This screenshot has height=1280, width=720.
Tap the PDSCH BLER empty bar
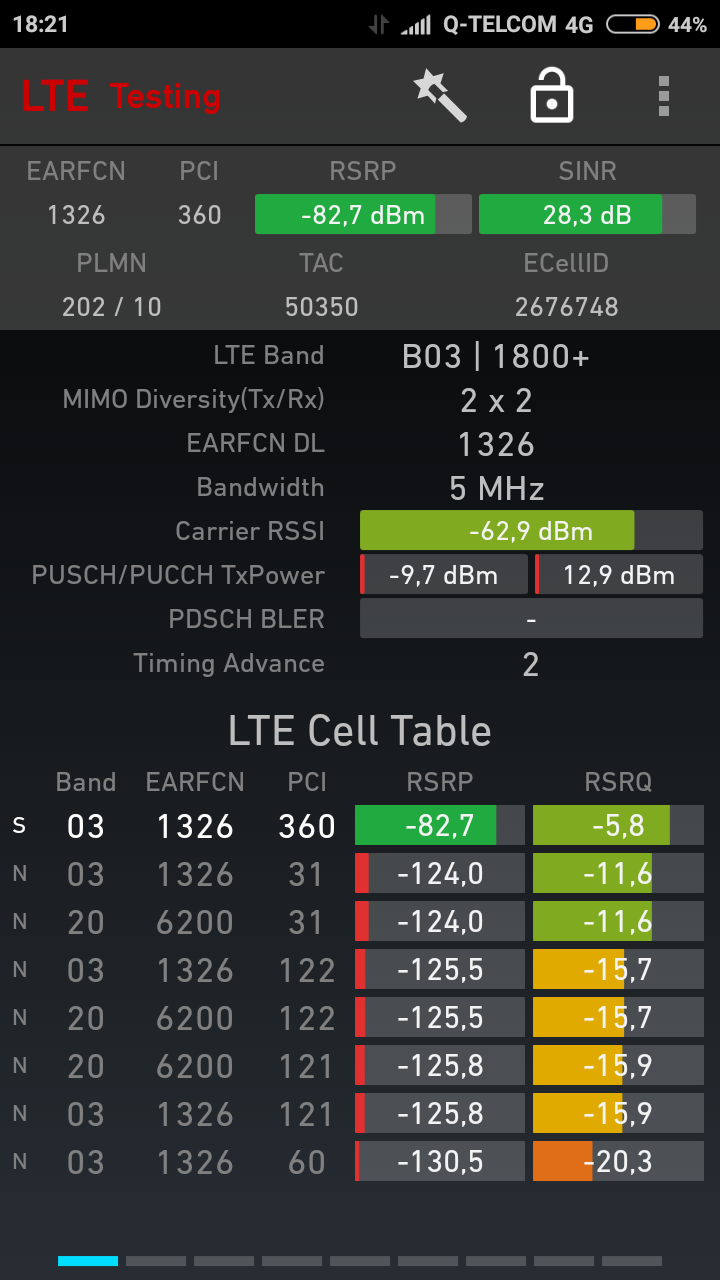pos(531,619)
